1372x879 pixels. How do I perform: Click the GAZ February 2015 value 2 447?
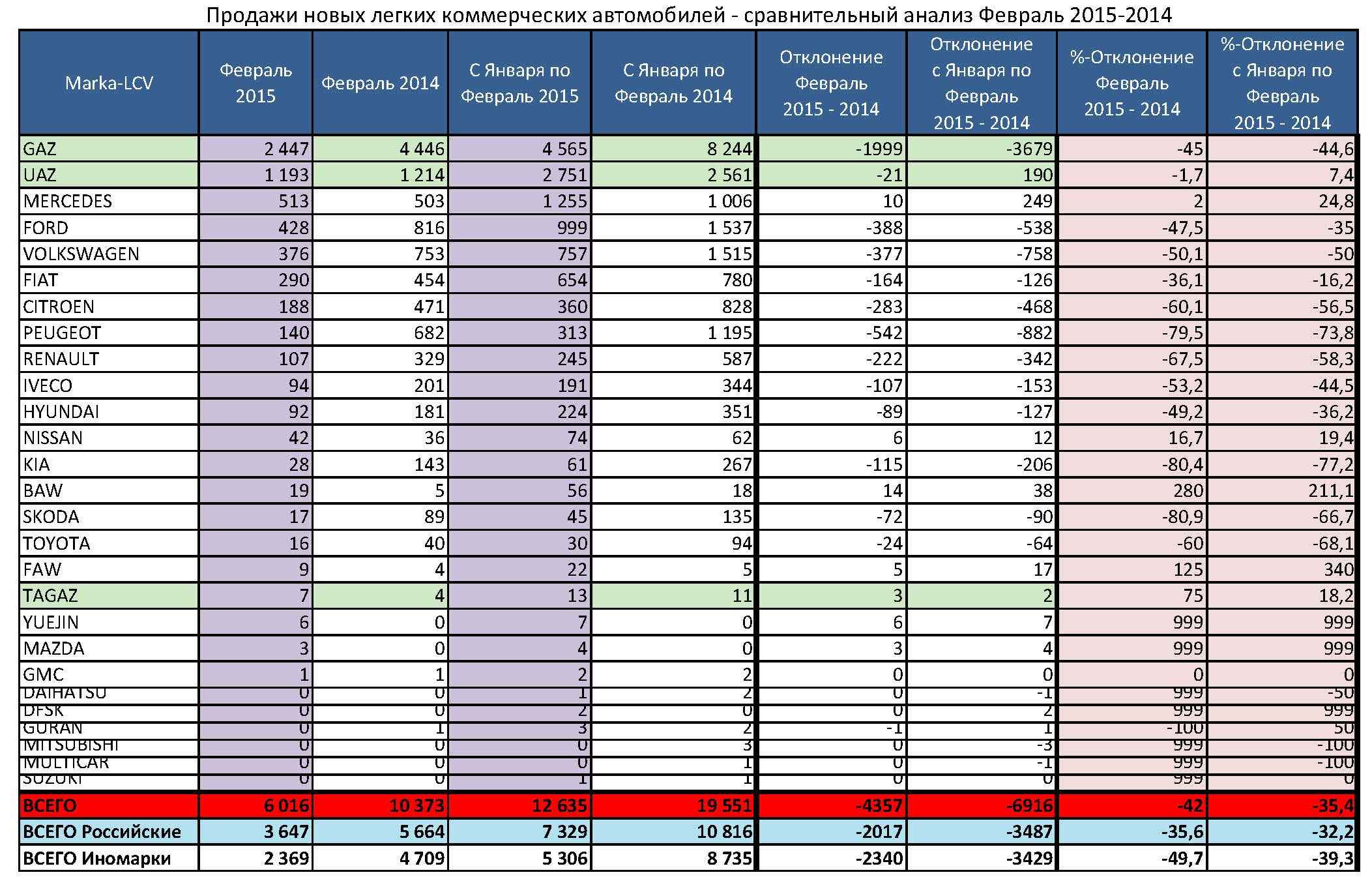point(255,149)
